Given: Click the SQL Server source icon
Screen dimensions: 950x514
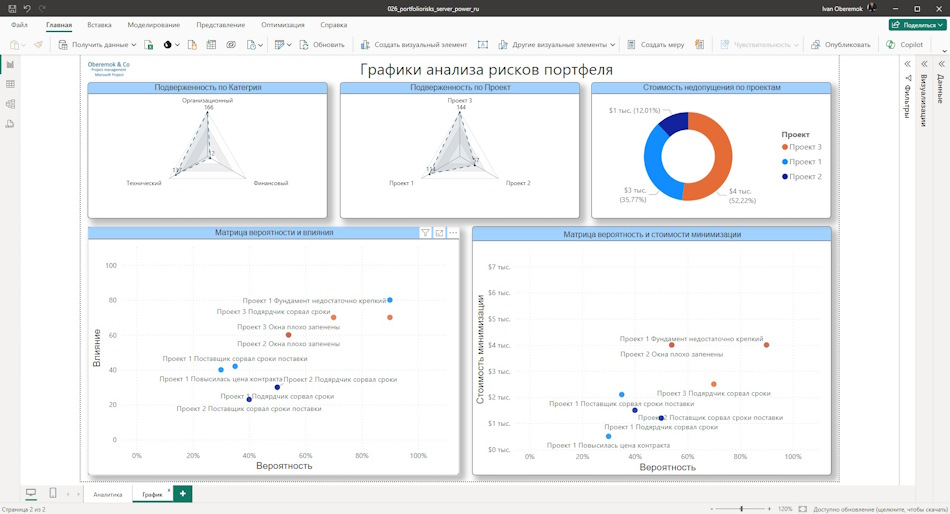Looking at the screenshot, I should tap(192, 45).
